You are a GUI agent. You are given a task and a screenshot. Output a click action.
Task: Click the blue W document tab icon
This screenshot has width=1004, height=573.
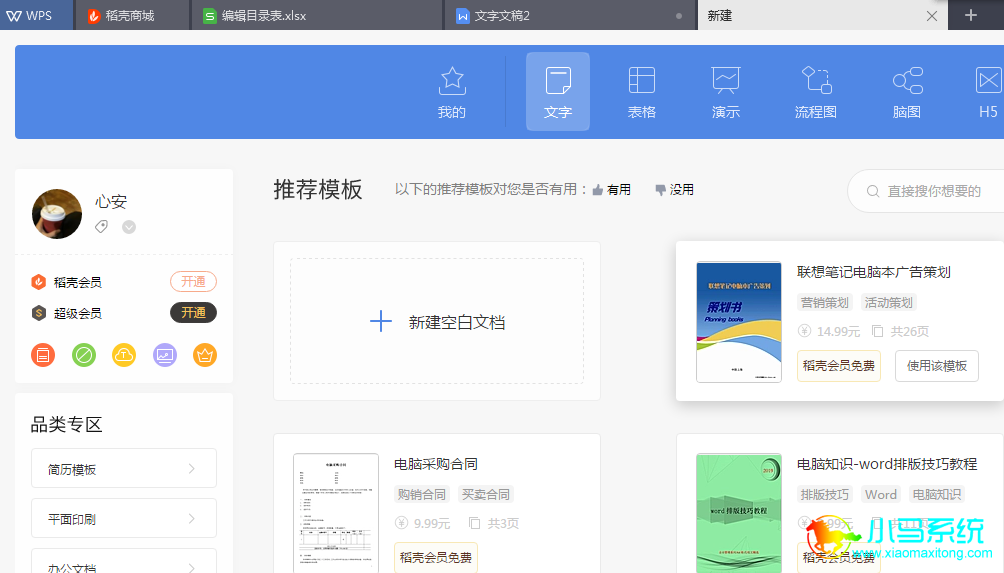tap(462, 16)
